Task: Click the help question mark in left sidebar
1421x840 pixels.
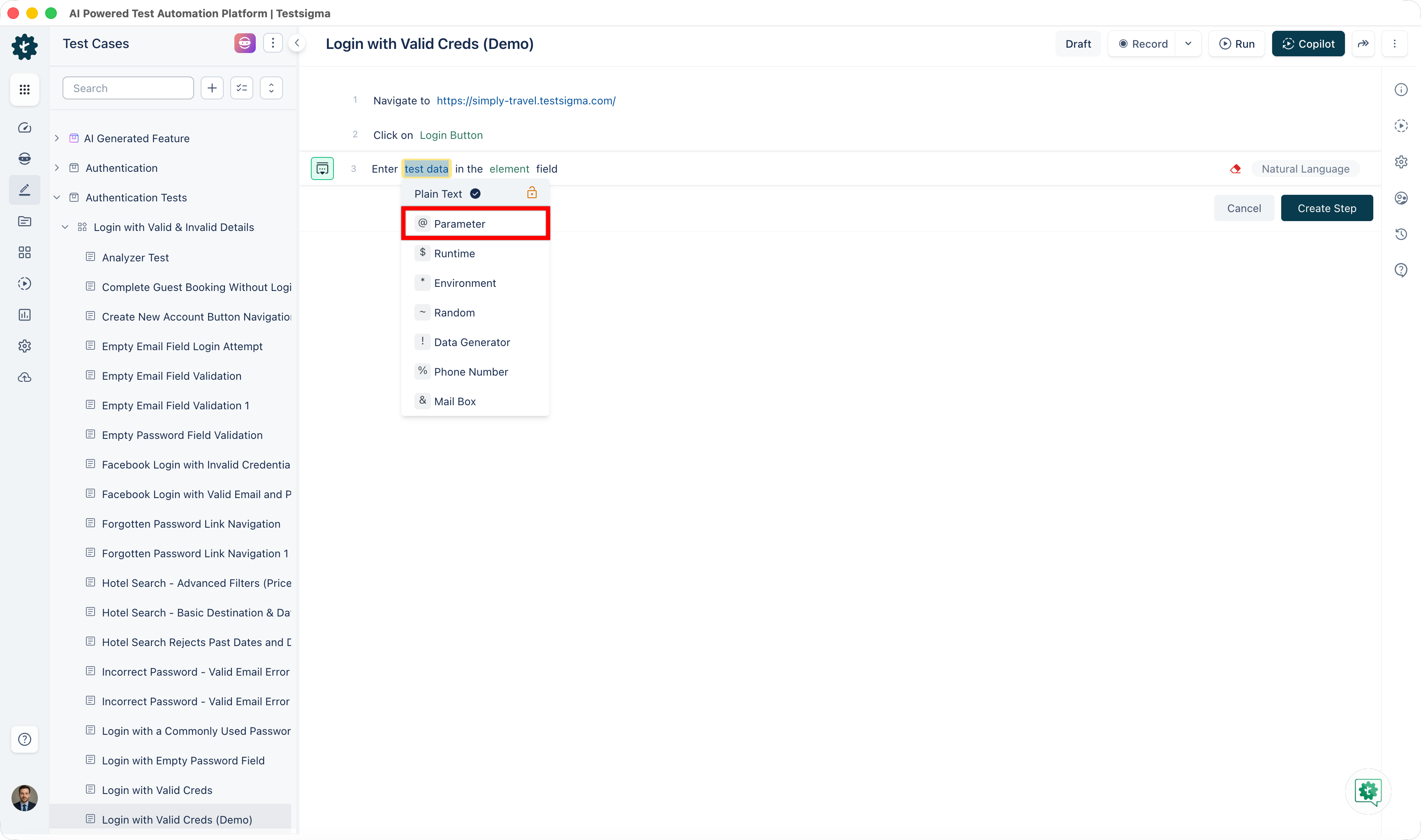Action: [x=24, y=739]
